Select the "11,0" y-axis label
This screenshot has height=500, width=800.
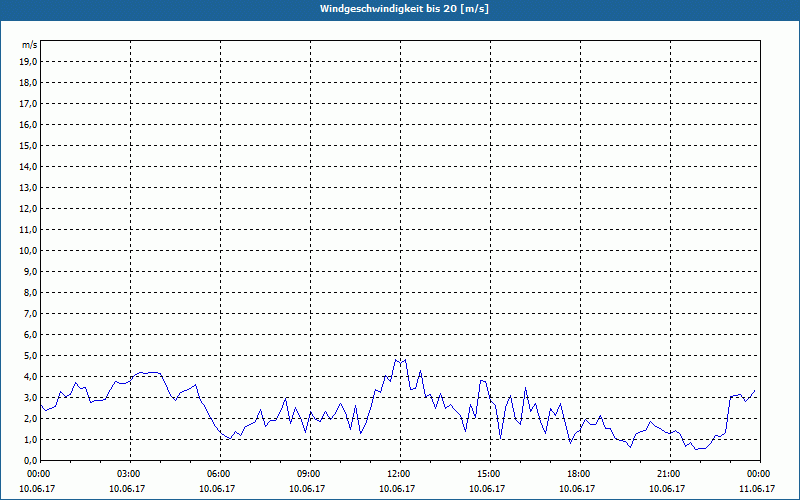click(x=28, y=230)
